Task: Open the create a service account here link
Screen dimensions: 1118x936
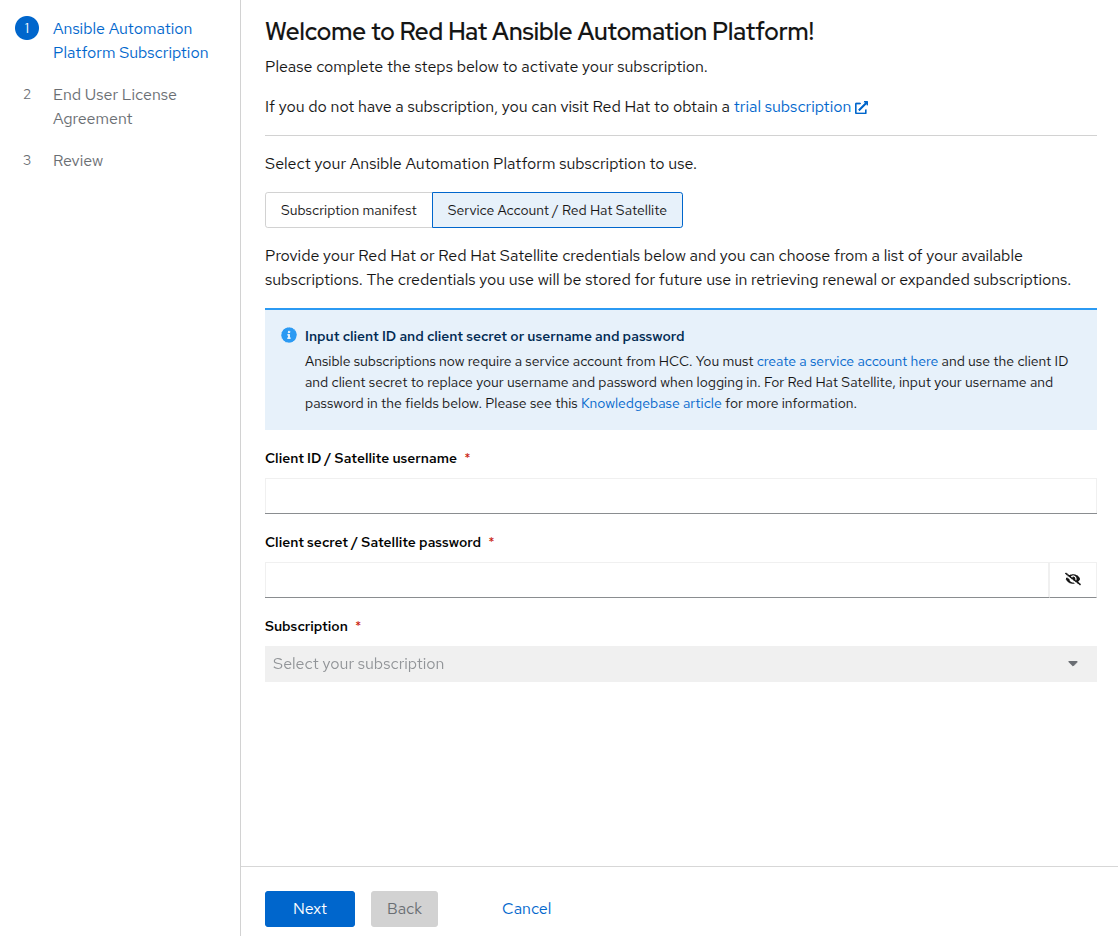Action: pyautogui.click(x=847, y=361)
